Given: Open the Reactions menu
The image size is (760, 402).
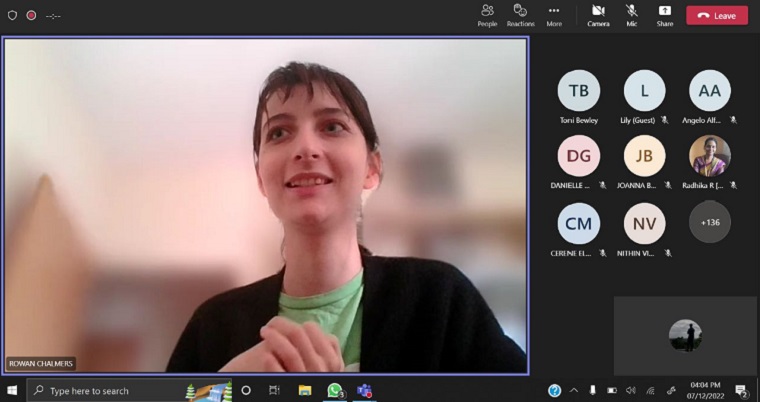Looking at the screenshot, I should (520, 14).
